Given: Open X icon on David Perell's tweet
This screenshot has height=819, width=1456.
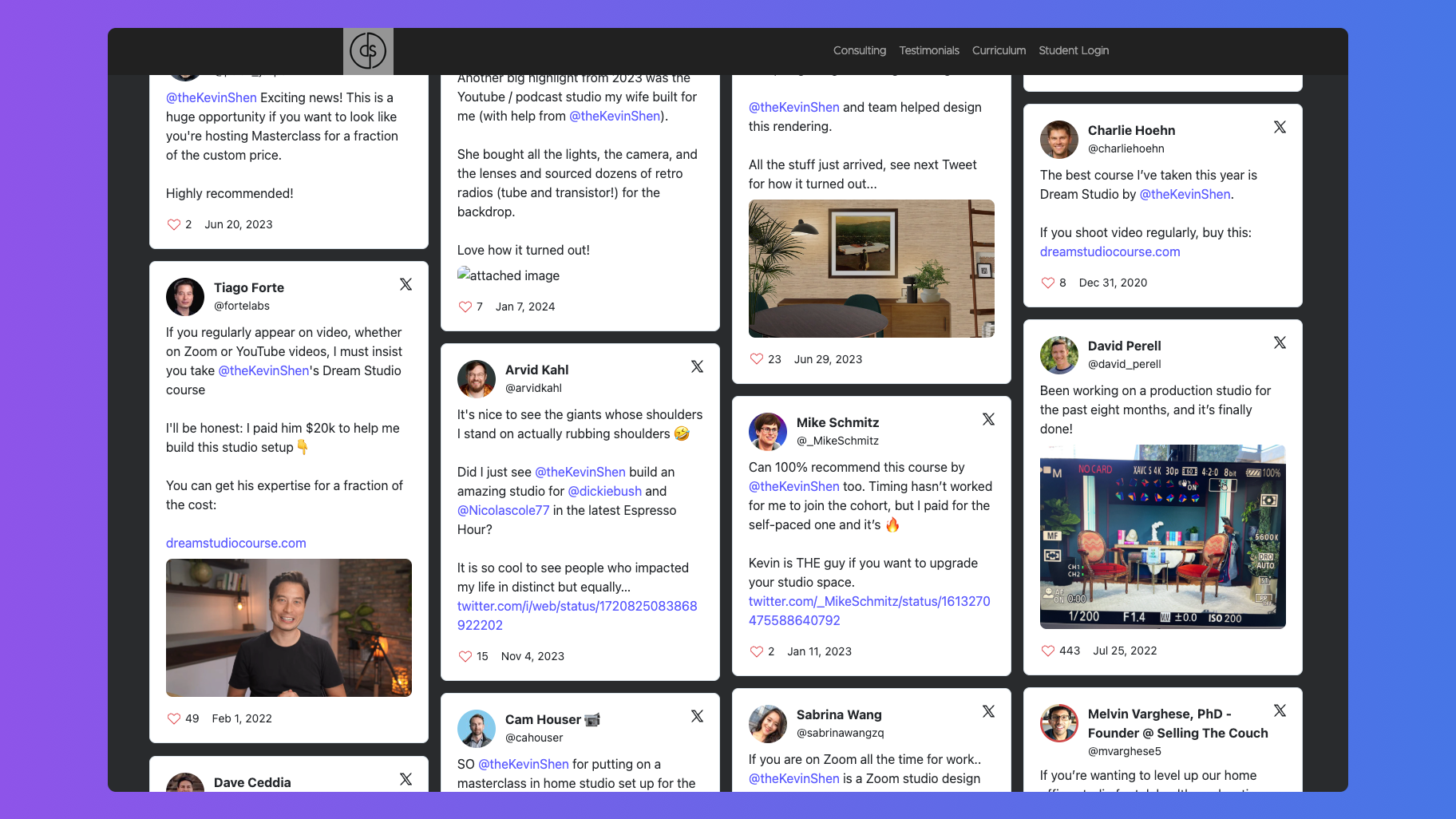Looking at the screenshot, I should pos(1280,342).
